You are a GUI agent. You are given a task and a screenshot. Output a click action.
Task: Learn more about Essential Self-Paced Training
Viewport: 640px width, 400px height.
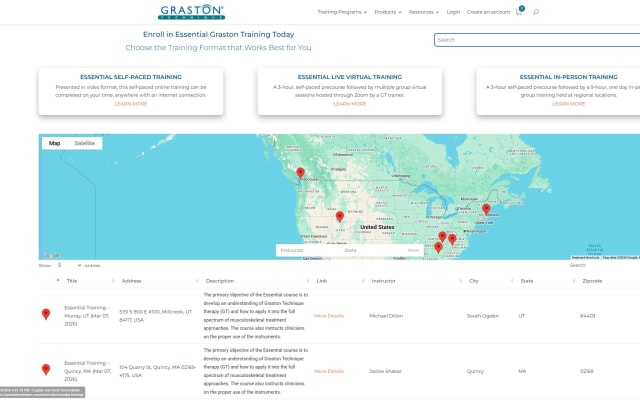131,104
